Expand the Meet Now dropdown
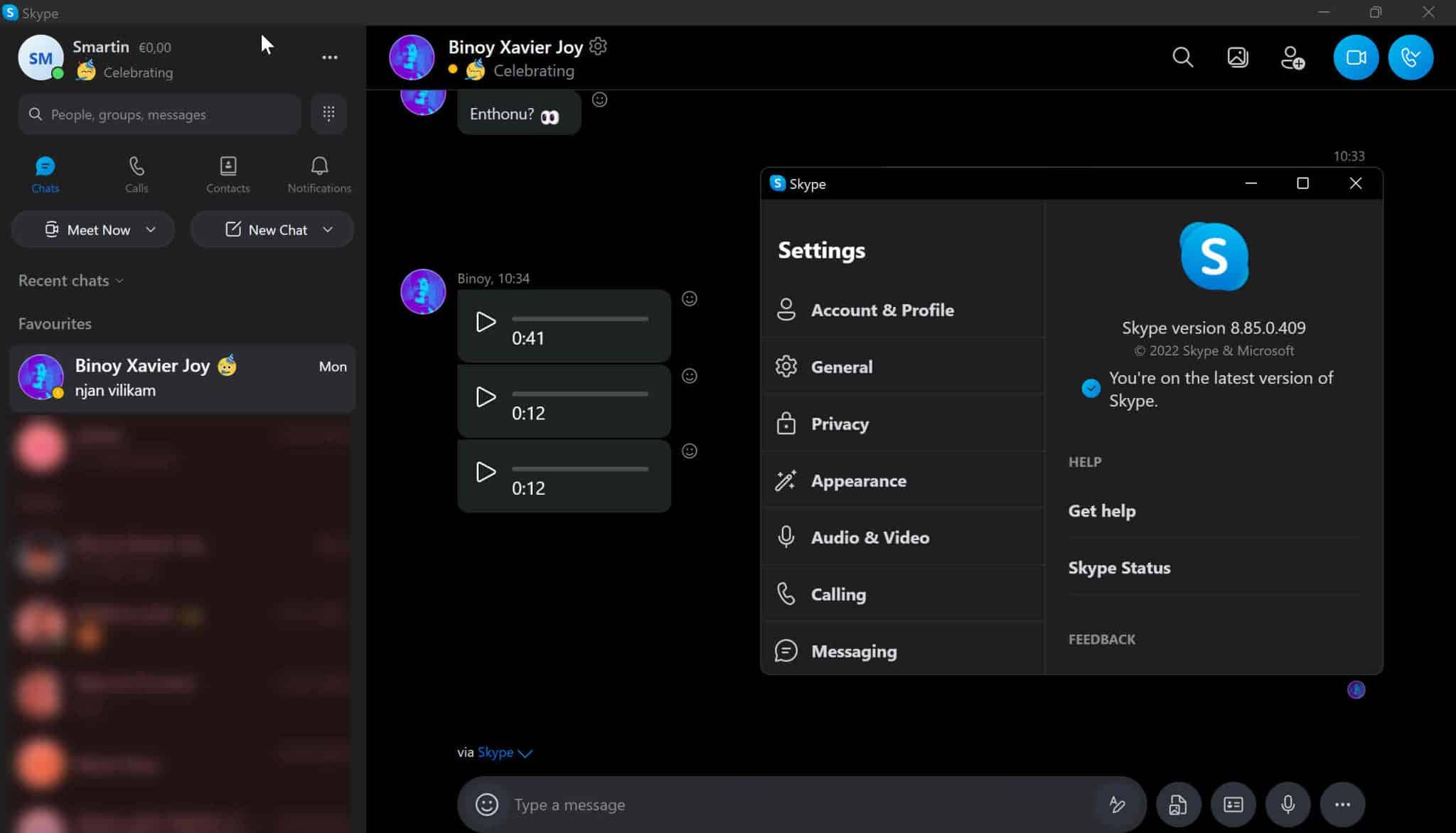 click(150, 230)
